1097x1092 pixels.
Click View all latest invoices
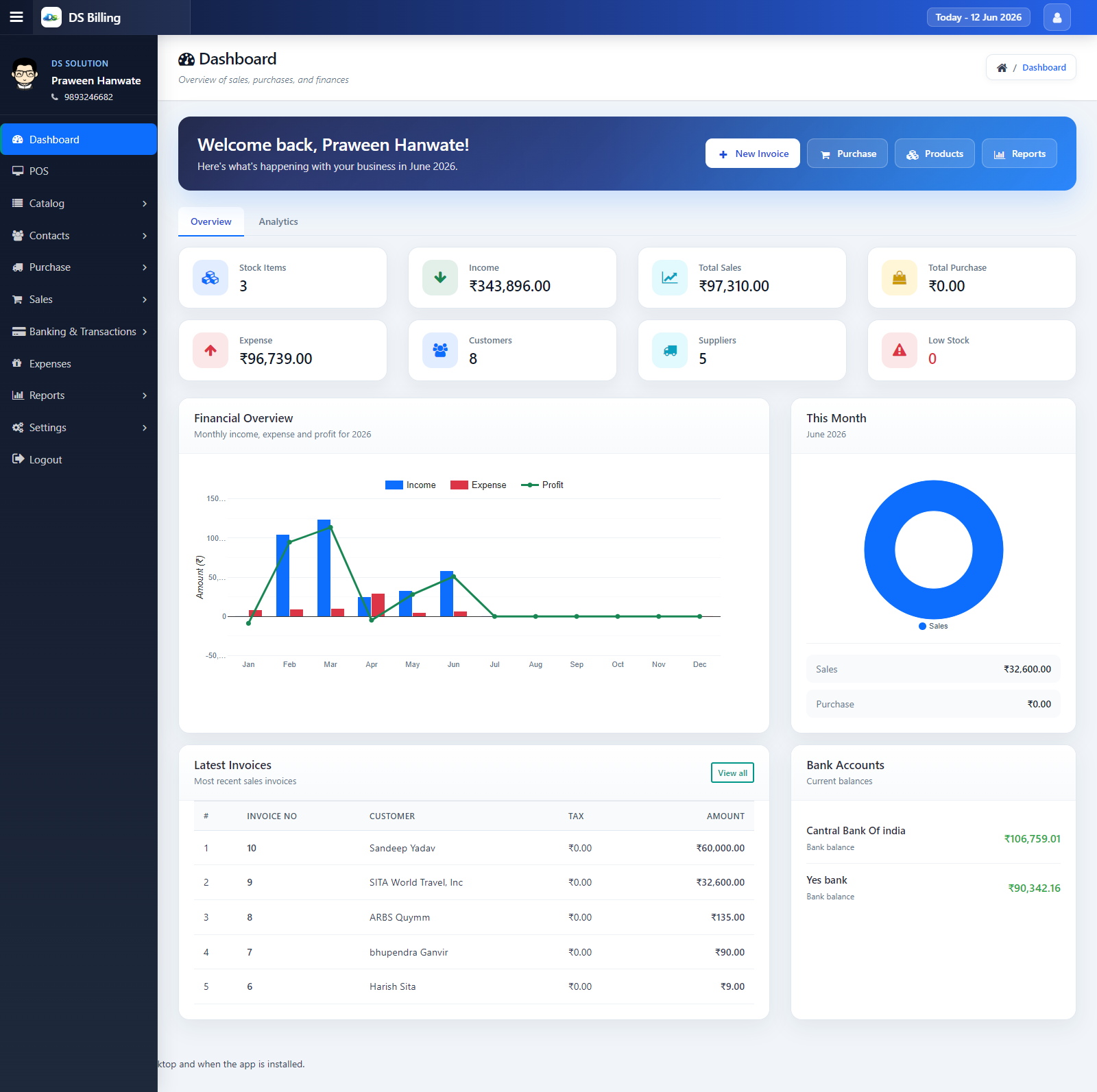pyautogui.click(x=732, y=773)
